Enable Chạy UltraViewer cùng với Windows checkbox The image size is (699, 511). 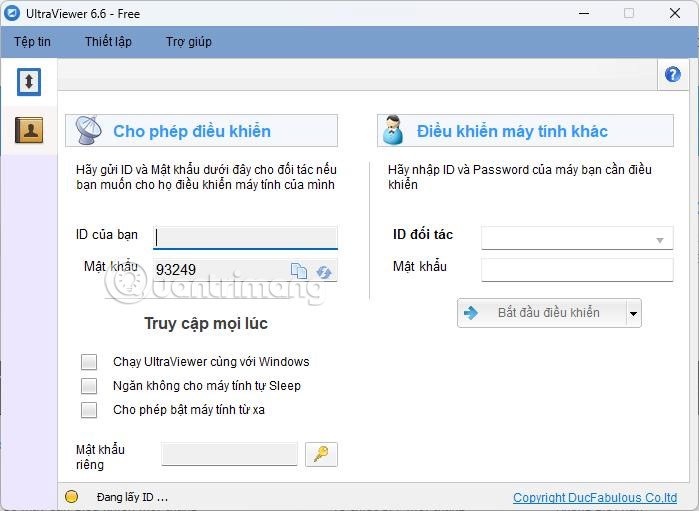click(90, 362)
